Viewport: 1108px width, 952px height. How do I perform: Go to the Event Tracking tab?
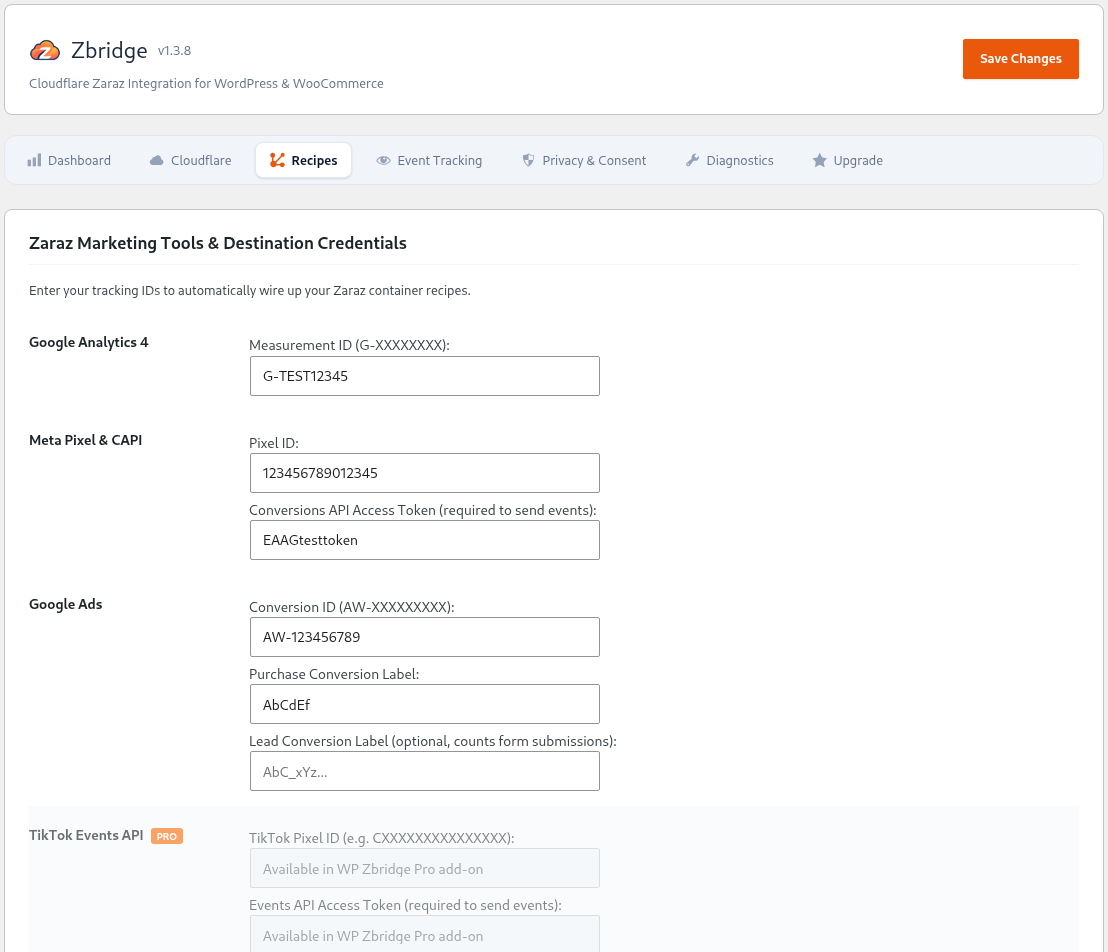429,160
